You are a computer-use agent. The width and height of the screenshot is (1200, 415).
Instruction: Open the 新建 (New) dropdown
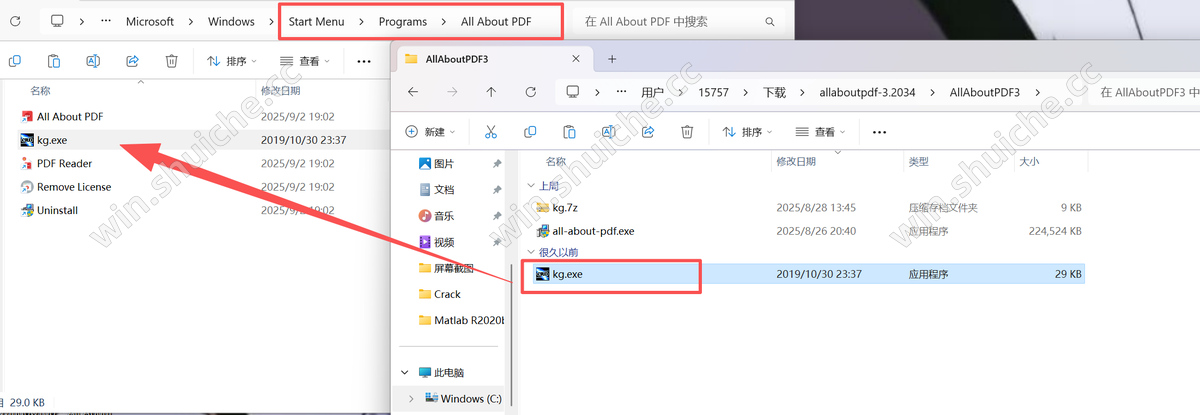click(431, 132)
